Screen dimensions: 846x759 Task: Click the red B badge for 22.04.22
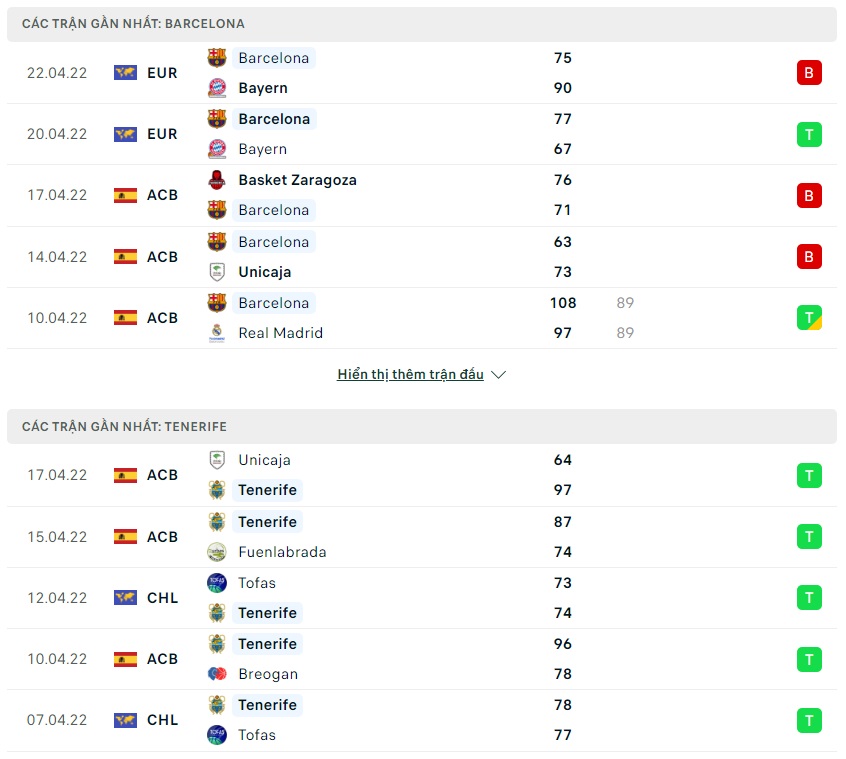[x=809, y=73]
